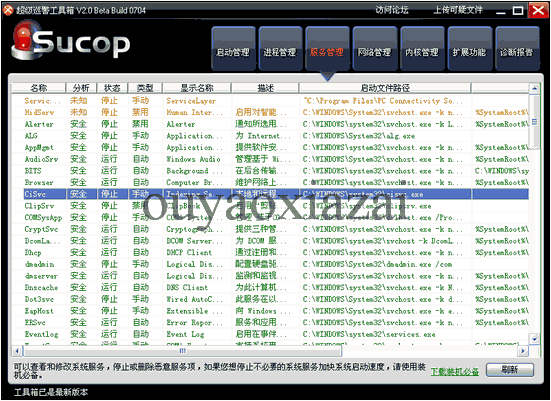
Task: Sort by the 描述 column header
Action: [x=265, y=88]
